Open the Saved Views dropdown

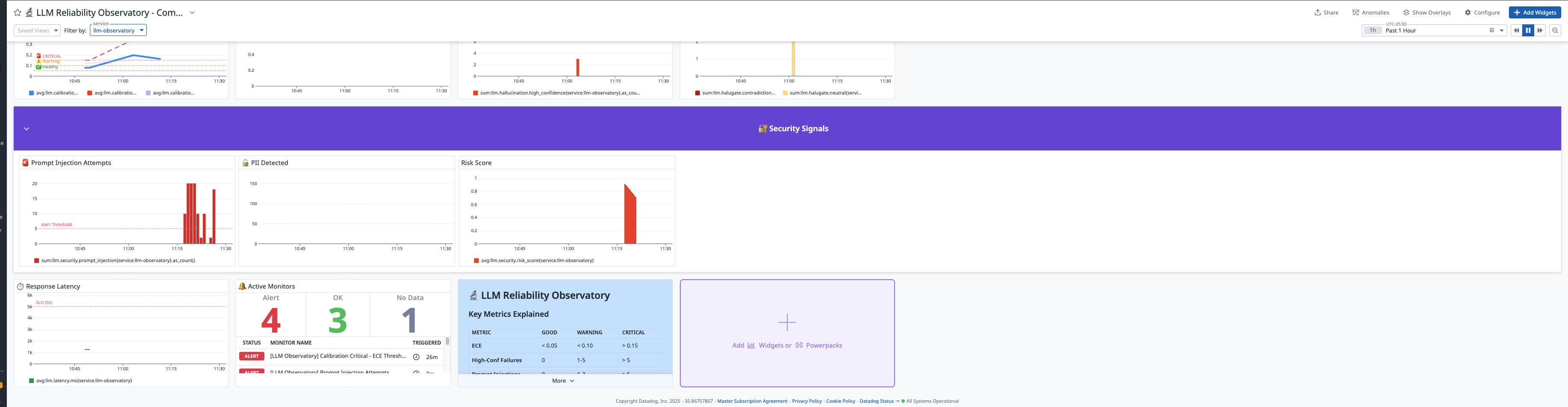click(37, 30)
